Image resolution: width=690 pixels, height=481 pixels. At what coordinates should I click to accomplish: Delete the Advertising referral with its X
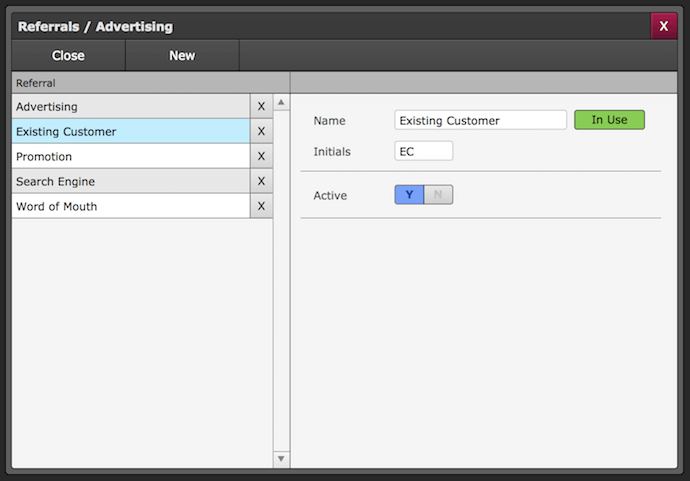point(261,106)
